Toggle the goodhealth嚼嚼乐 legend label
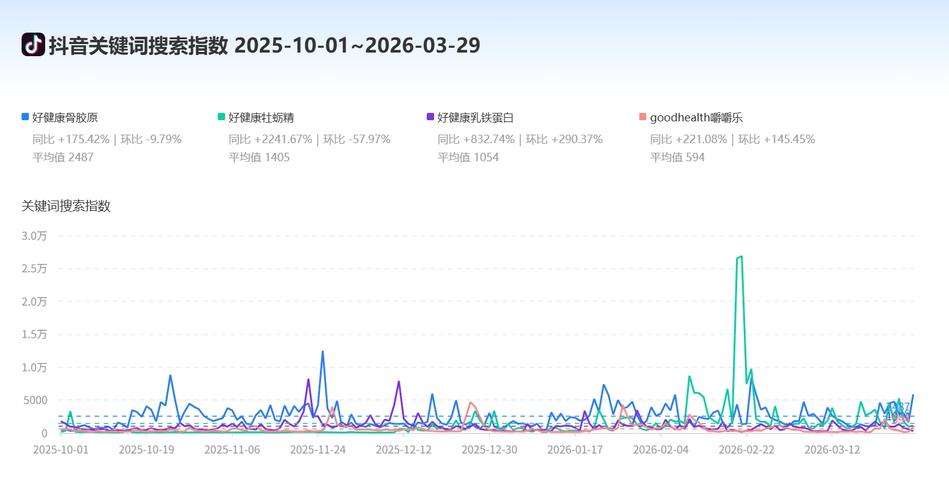 (x=696, y=117)
